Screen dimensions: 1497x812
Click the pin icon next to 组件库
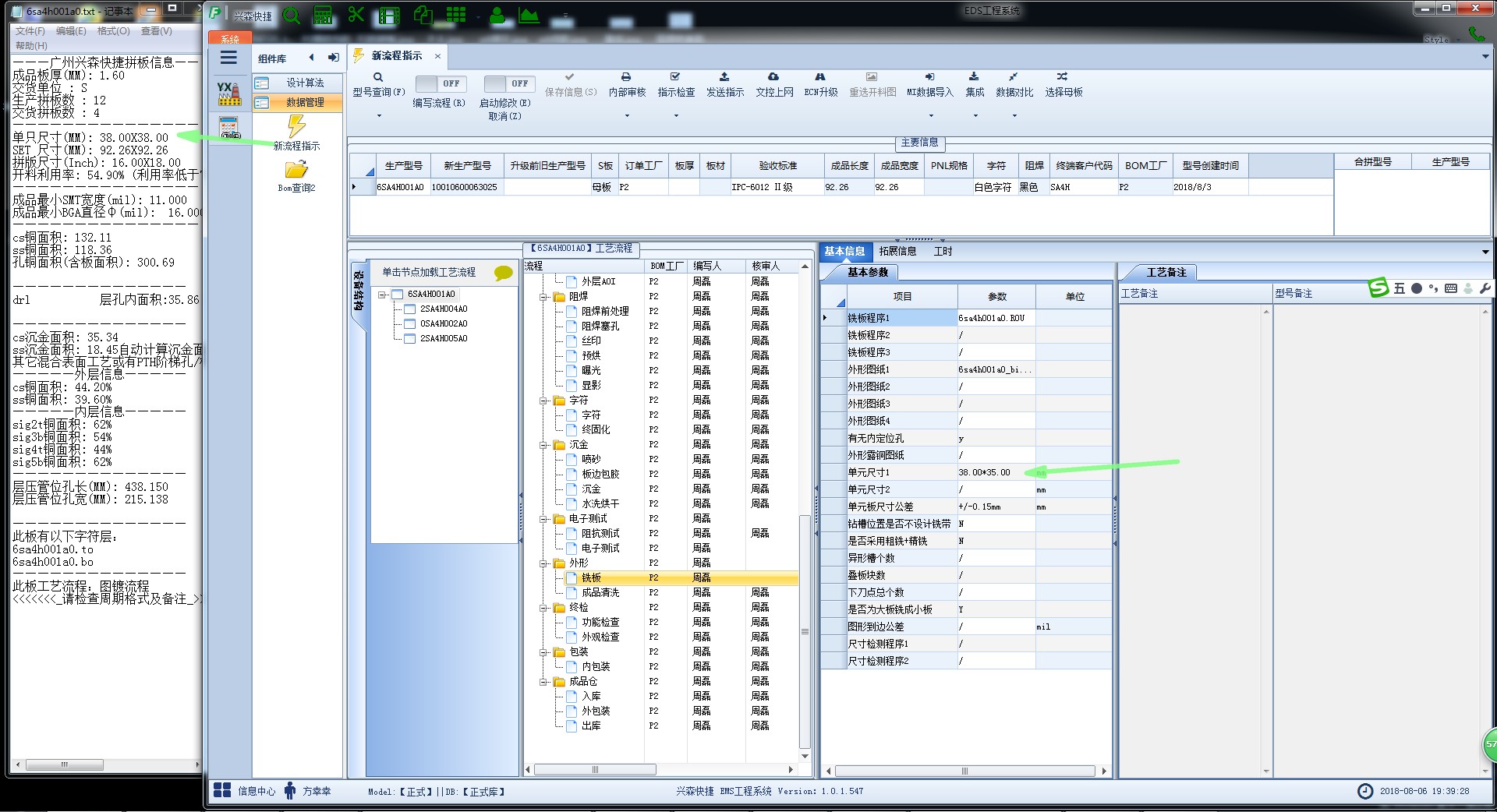(x=334, y=58)
